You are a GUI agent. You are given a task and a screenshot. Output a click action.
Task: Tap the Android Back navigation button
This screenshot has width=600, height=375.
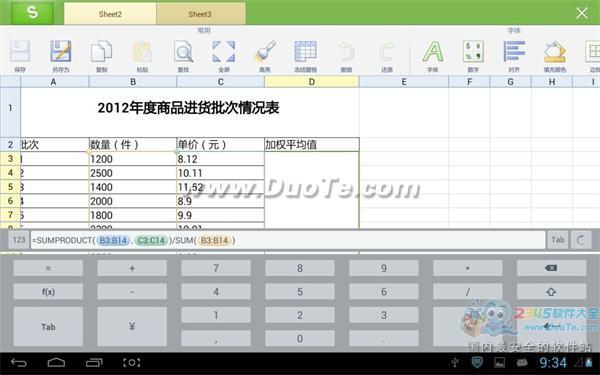[19, 362]
